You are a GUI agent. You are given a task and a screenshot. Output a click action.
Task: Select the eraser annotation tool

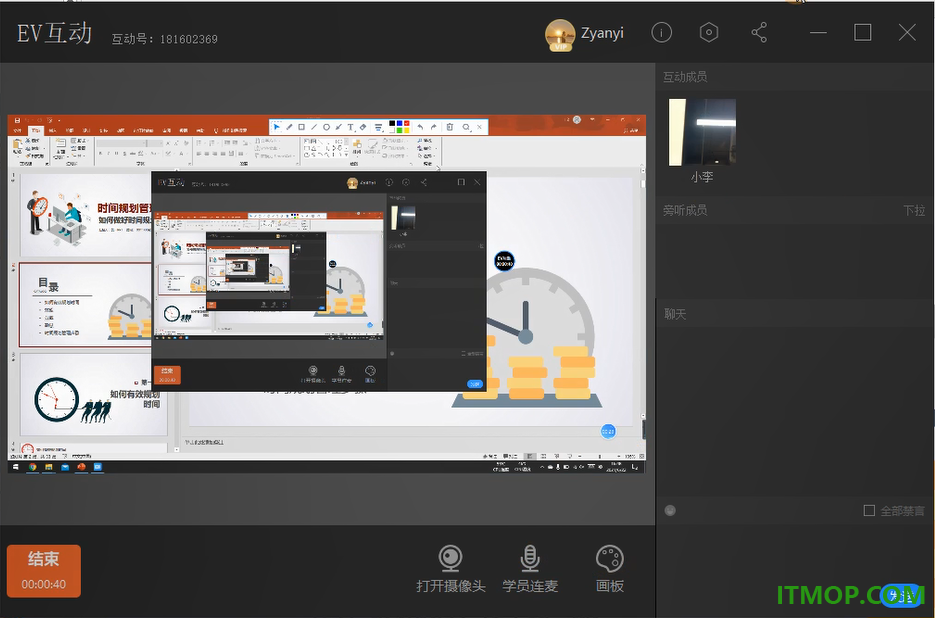click(x=363, y=126)
